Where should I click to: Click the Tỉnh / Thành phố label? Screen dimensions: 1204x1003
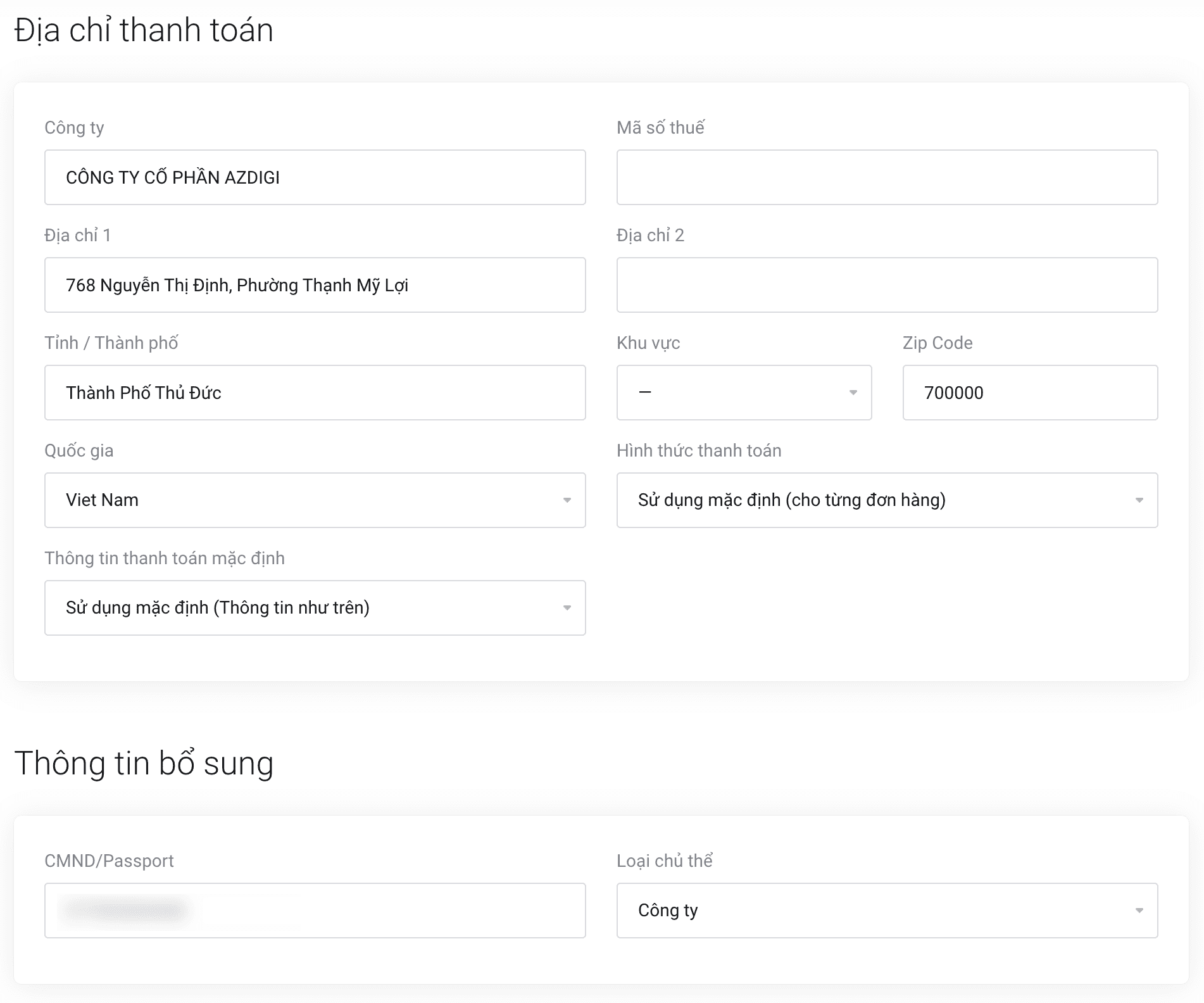coord(111,343)
